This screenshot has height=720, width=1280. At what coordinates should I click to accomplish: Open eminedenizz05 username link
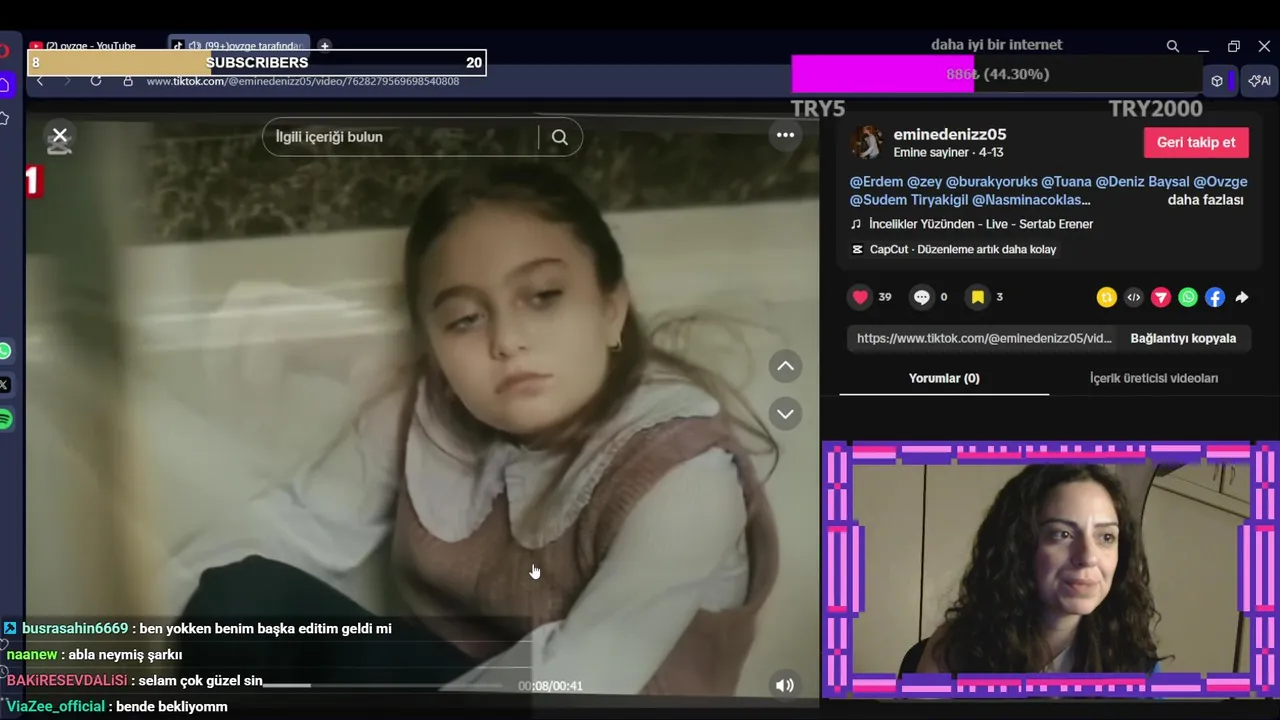pyautogui.click(x=949, y=134)
